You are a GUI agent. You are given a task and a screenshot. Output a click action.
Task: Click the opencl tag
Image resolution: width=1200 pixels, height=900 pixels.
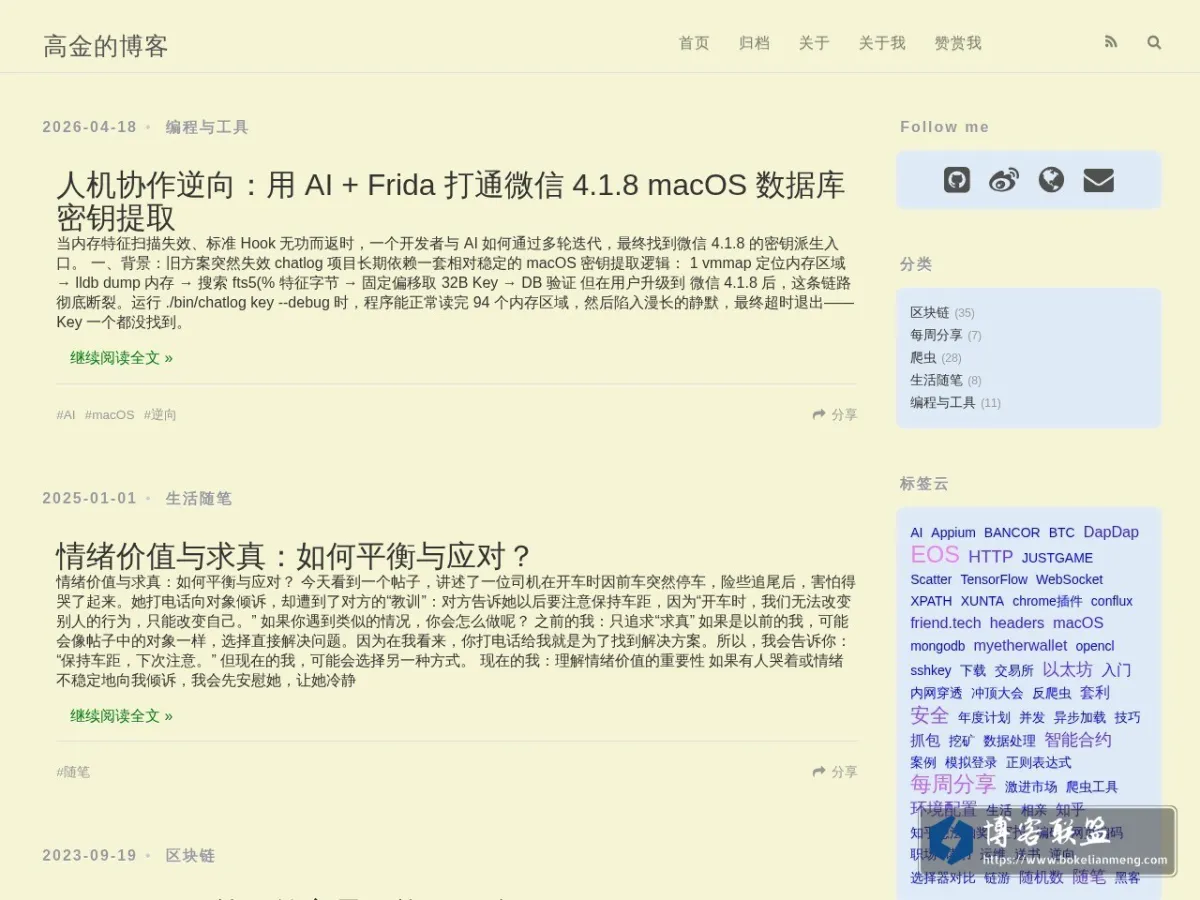pyautogui.click(x=1095, y=646)
